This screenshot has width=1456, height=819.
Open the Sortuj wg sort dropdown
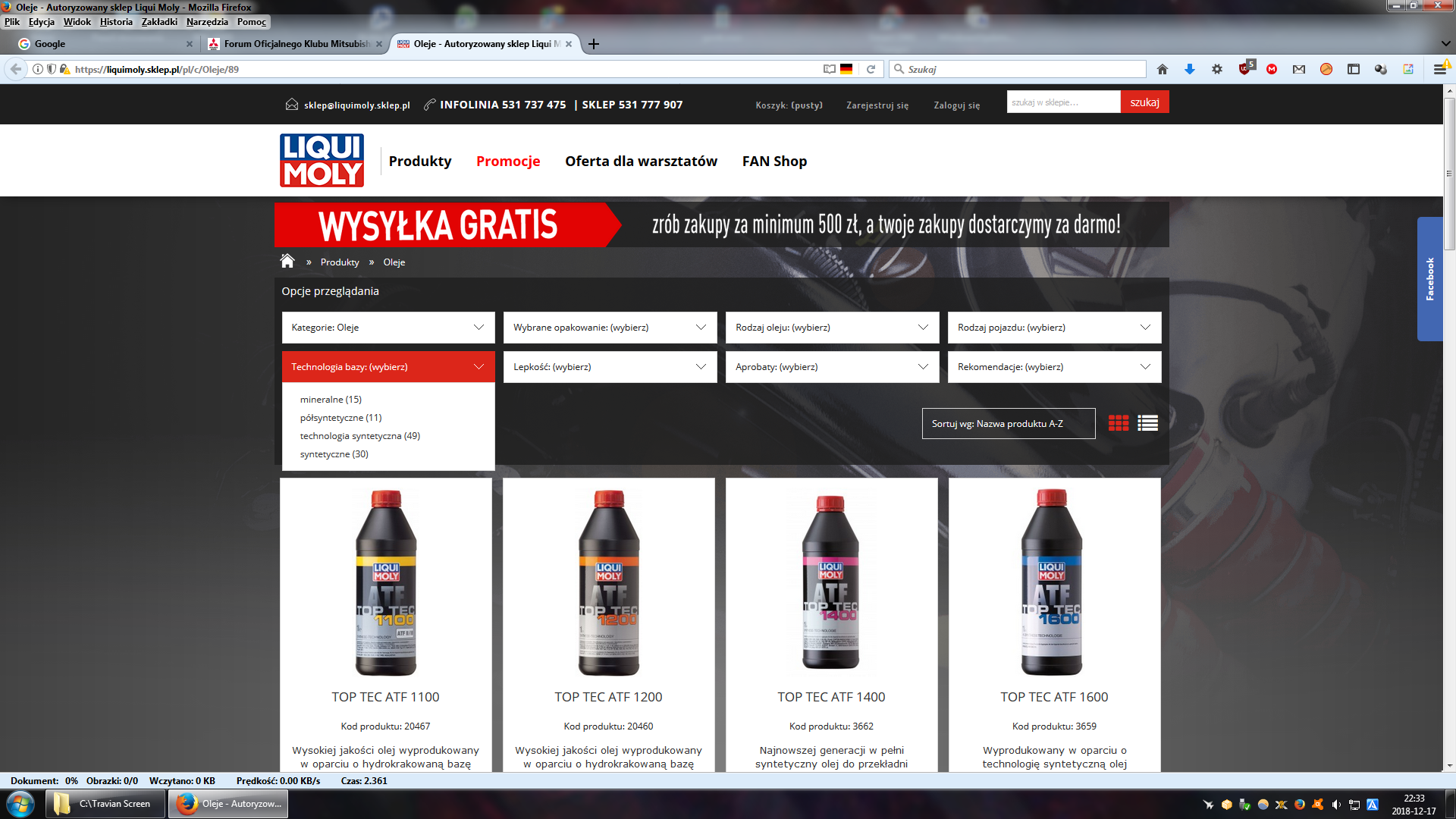click(x=1009, y=423)
